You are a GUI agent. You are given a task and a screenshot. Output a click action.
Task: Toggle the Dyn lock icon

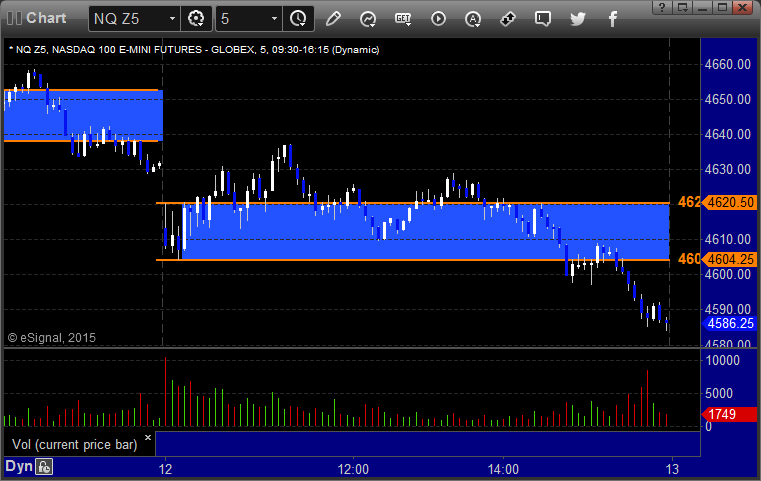click(x=44, y=467)
